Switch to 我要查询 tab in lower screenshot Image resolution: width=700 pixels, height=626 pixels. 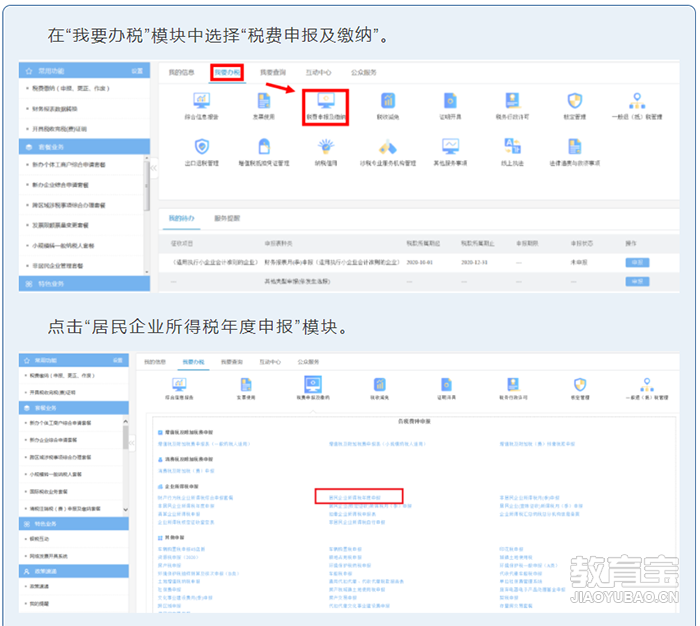tap(232, 362)
